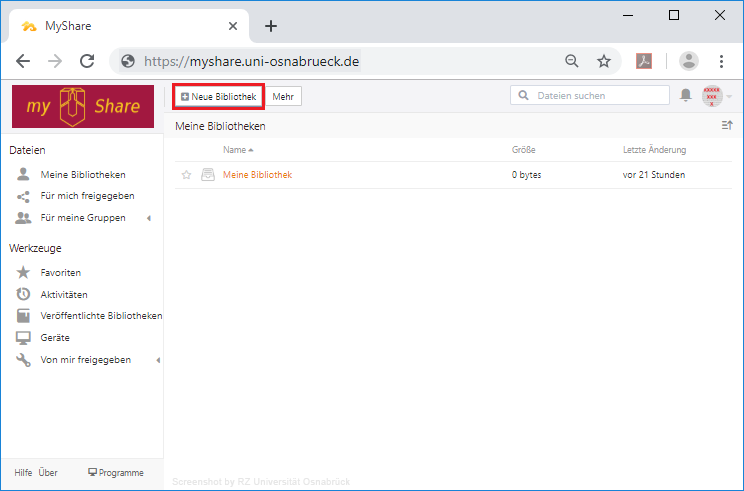Open Von mir freigegeben
Viewport: 744px width, 491px height.
point(85,360)
